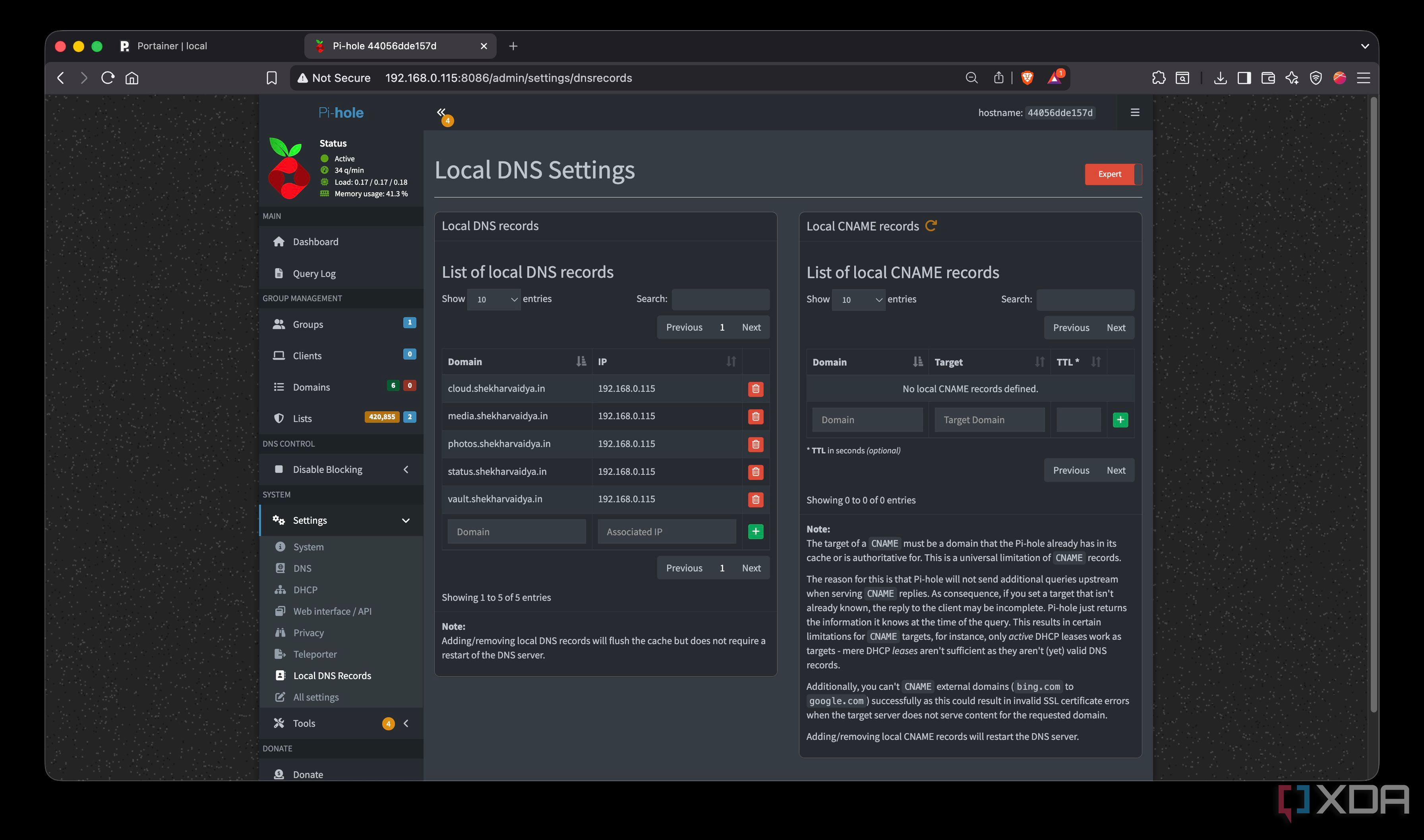The image size is (1424, 840).
Task: Reload the Local CNAME records list
Action: [x=931, y=226]
